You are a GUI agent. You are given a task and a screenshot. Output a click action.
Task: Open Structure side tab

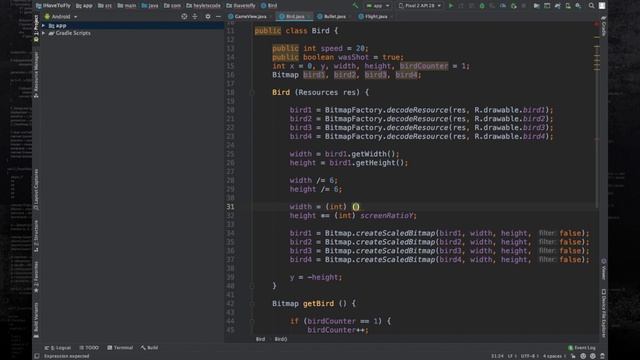tap(36, 236)
